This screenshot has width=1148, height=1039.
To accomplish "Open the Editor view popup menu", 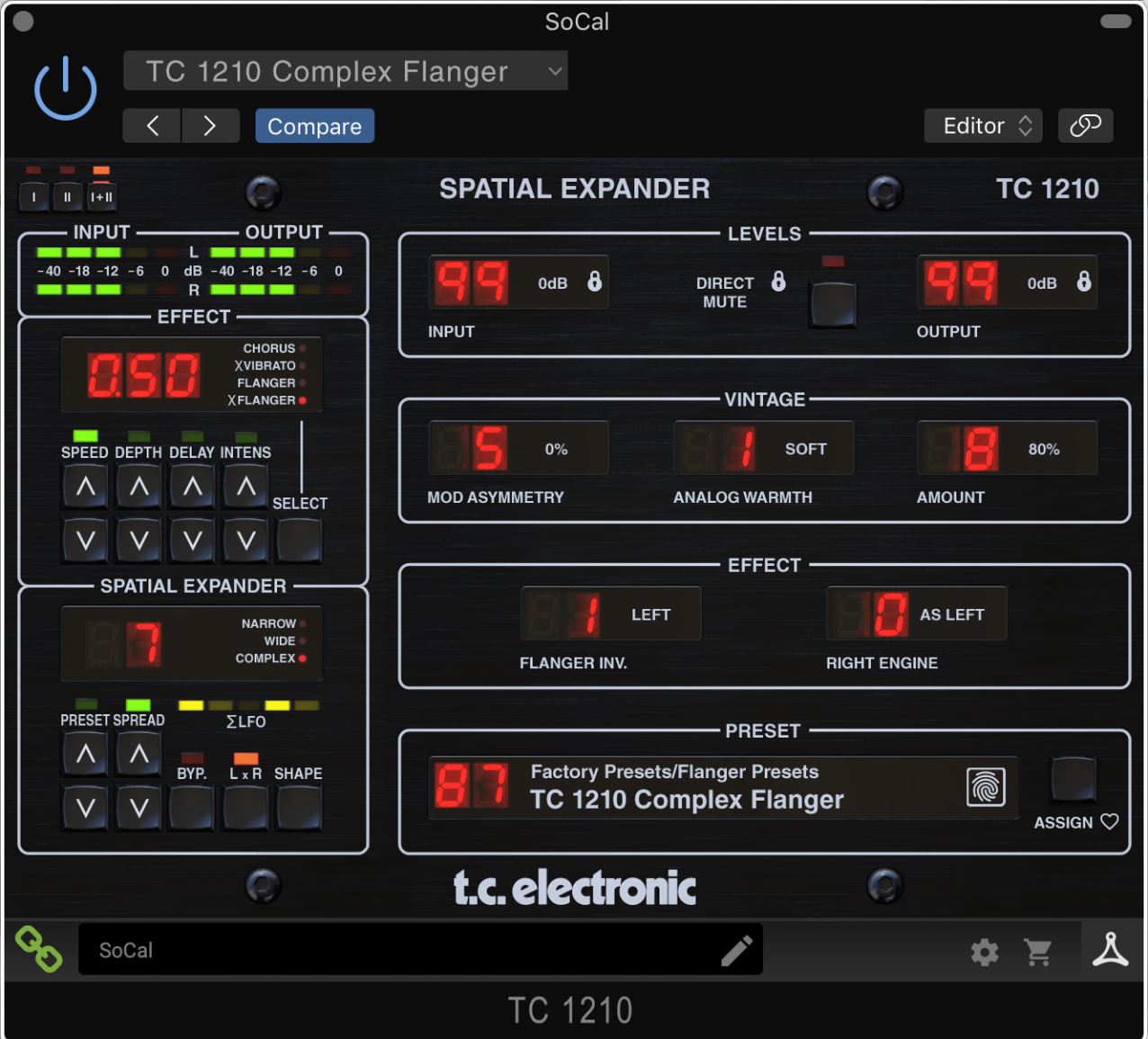I will point(983,126).
